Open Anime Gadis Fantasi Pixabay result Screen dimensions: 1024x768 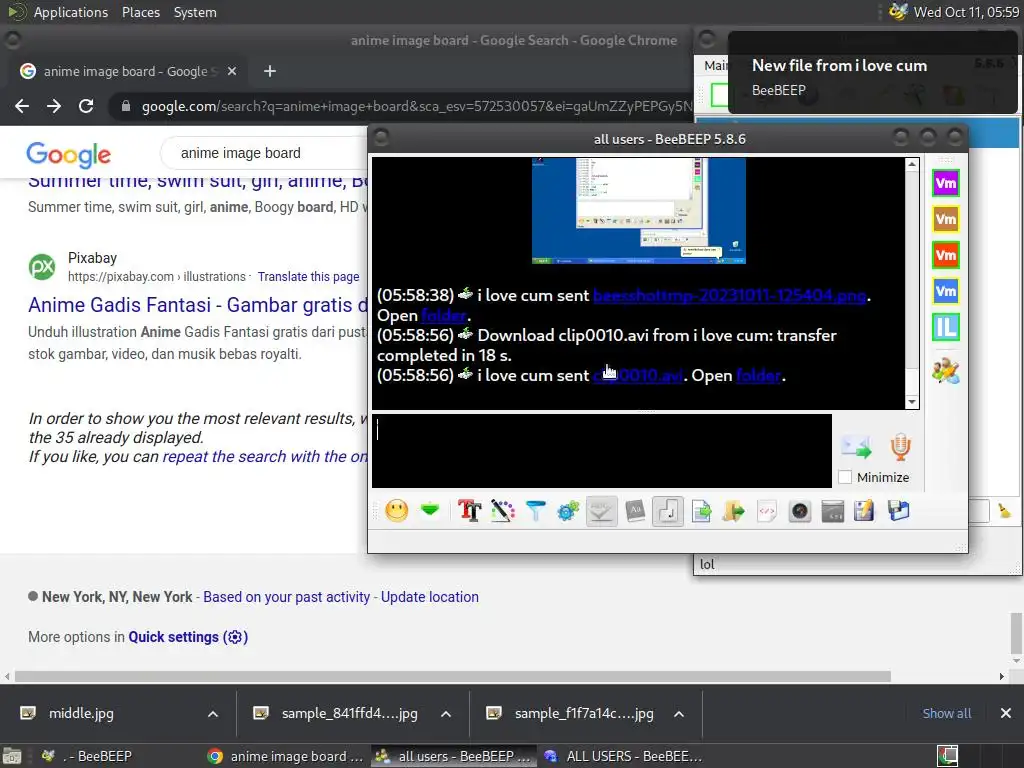(x=199, y=305)
